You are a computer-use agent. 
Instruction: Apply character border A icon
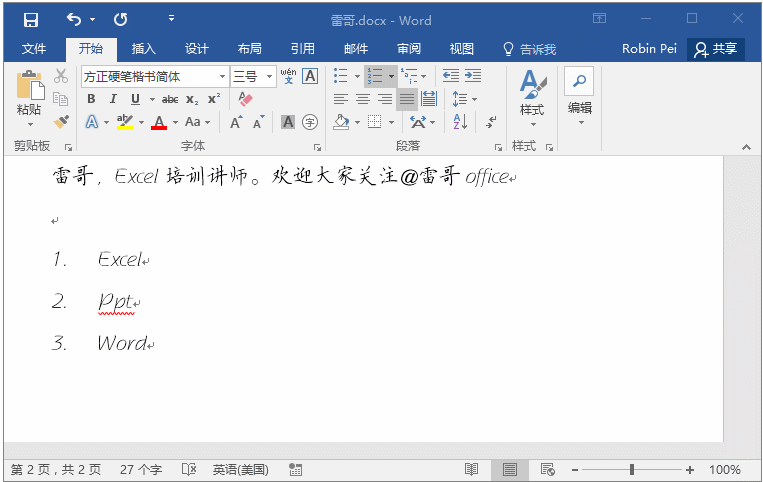[x=310, y=76]
